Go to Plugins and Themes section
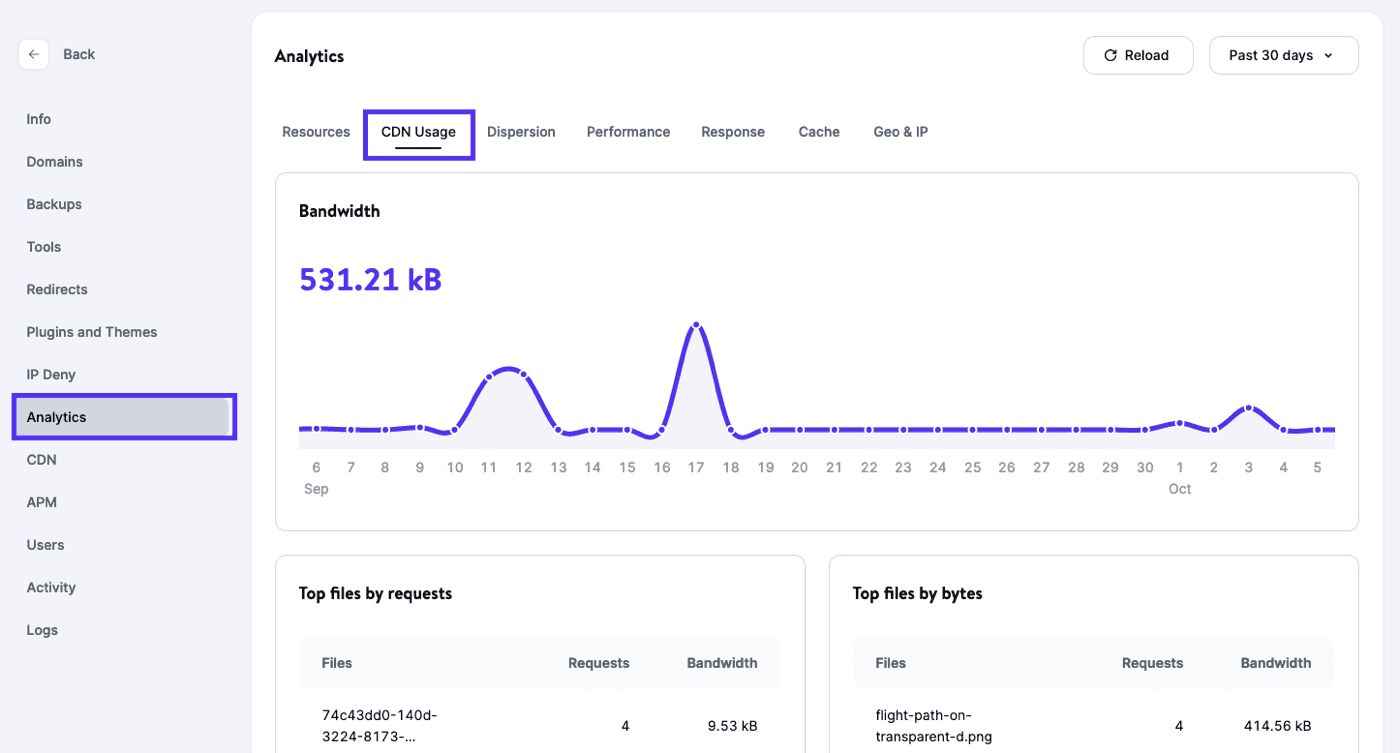This screenshot has width=1400, height=753. [x=91, y=331]
